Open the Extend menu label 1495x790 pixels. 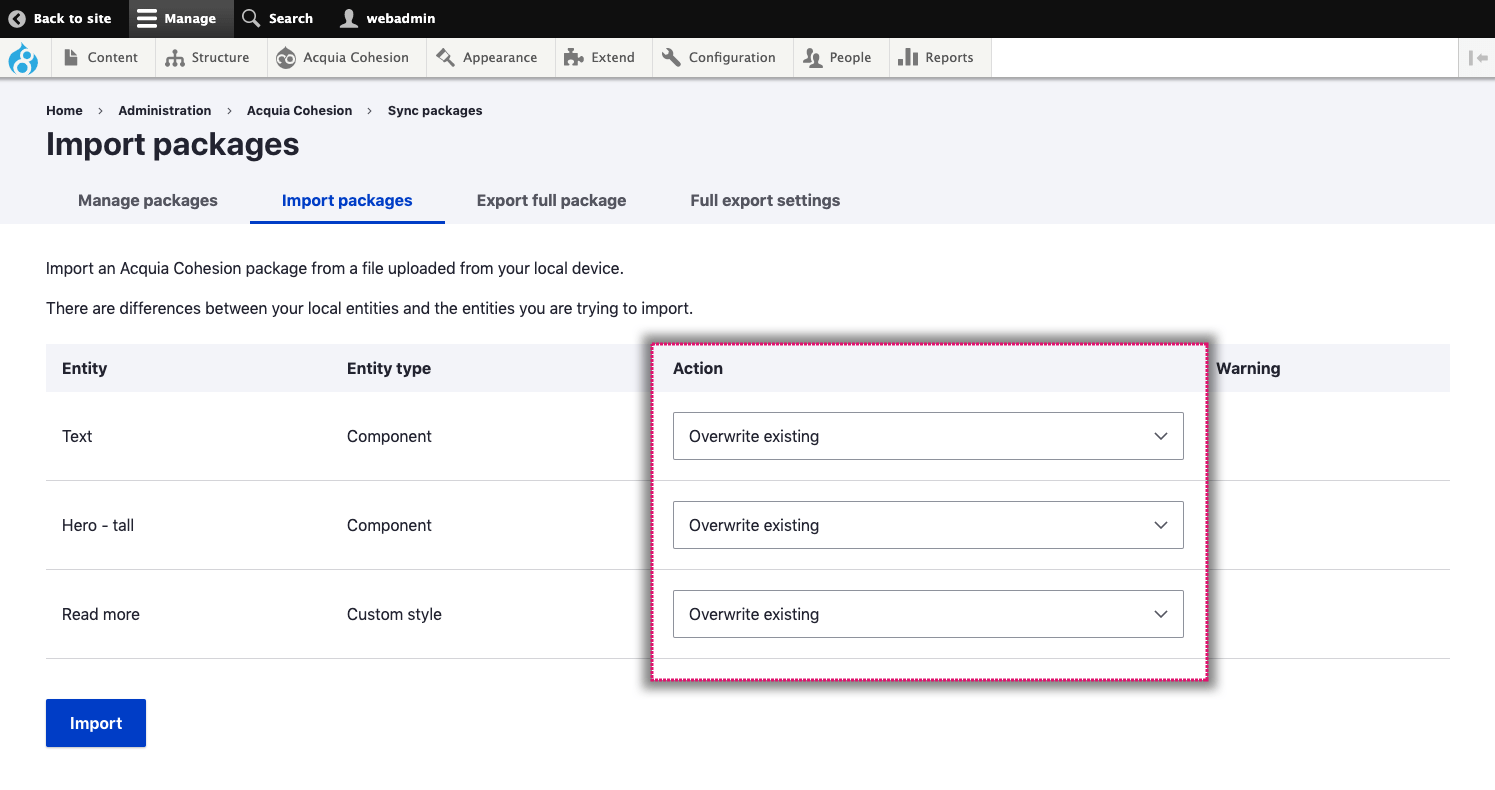click(x=613, y=58)
